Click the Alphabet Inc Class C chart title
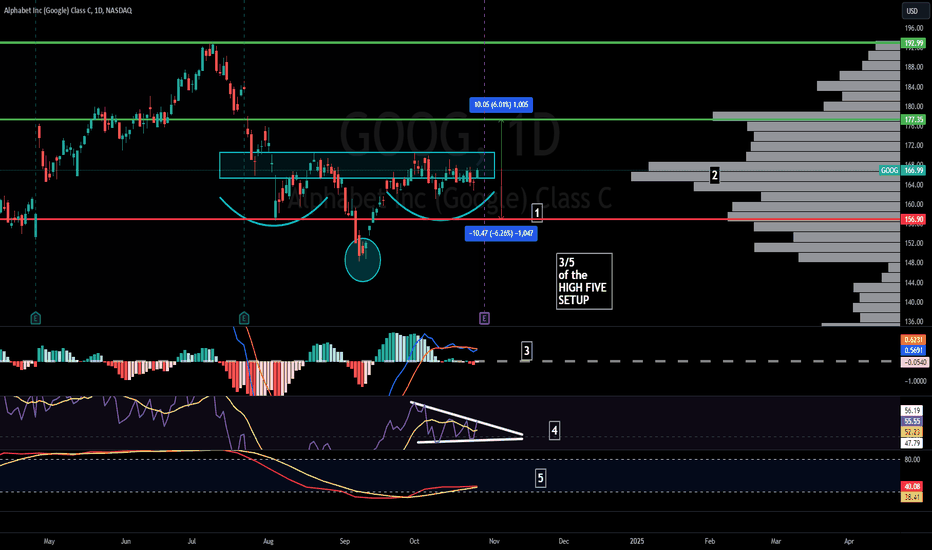The image size is (932, 550). [x=68, y=10]
